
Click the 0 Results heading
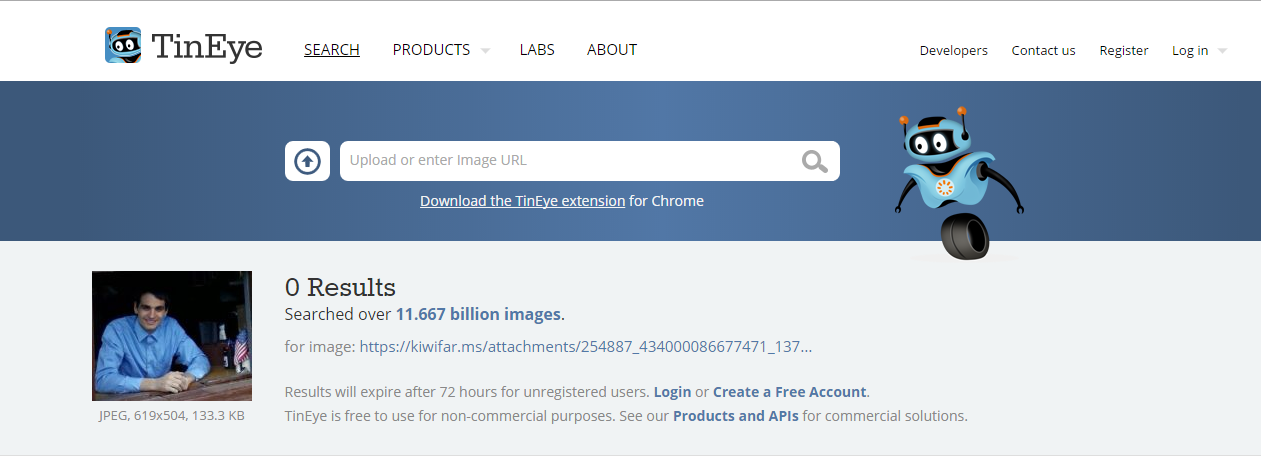(x=340, y=288)
